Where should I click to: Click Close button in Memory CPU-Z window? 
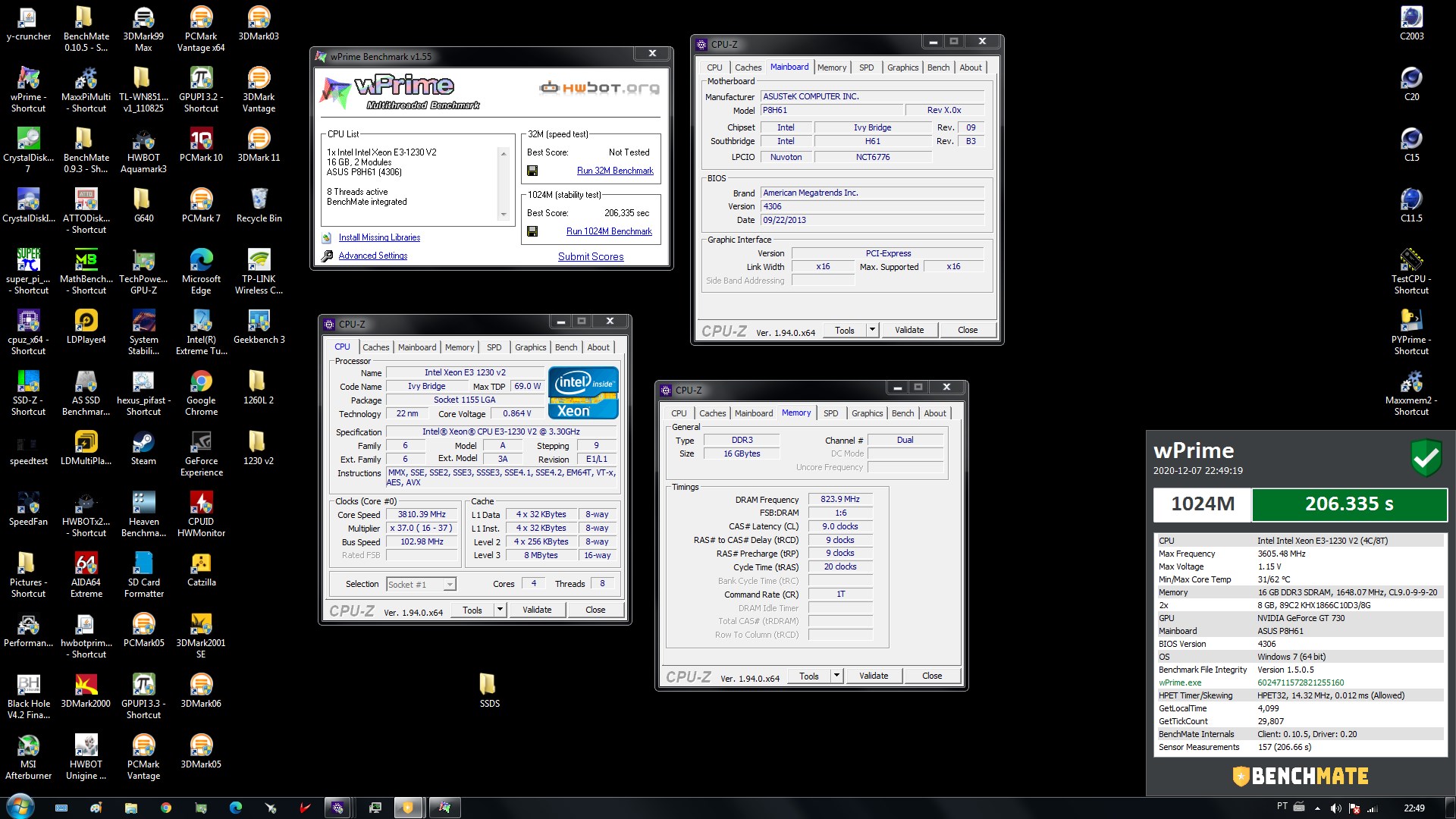(x=932, y=676)
